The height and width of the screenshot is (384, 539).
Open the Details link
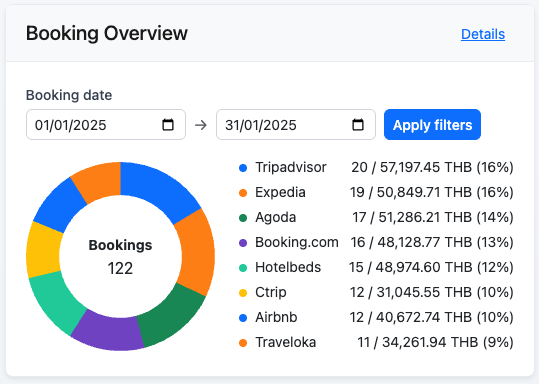coord(483,34)
